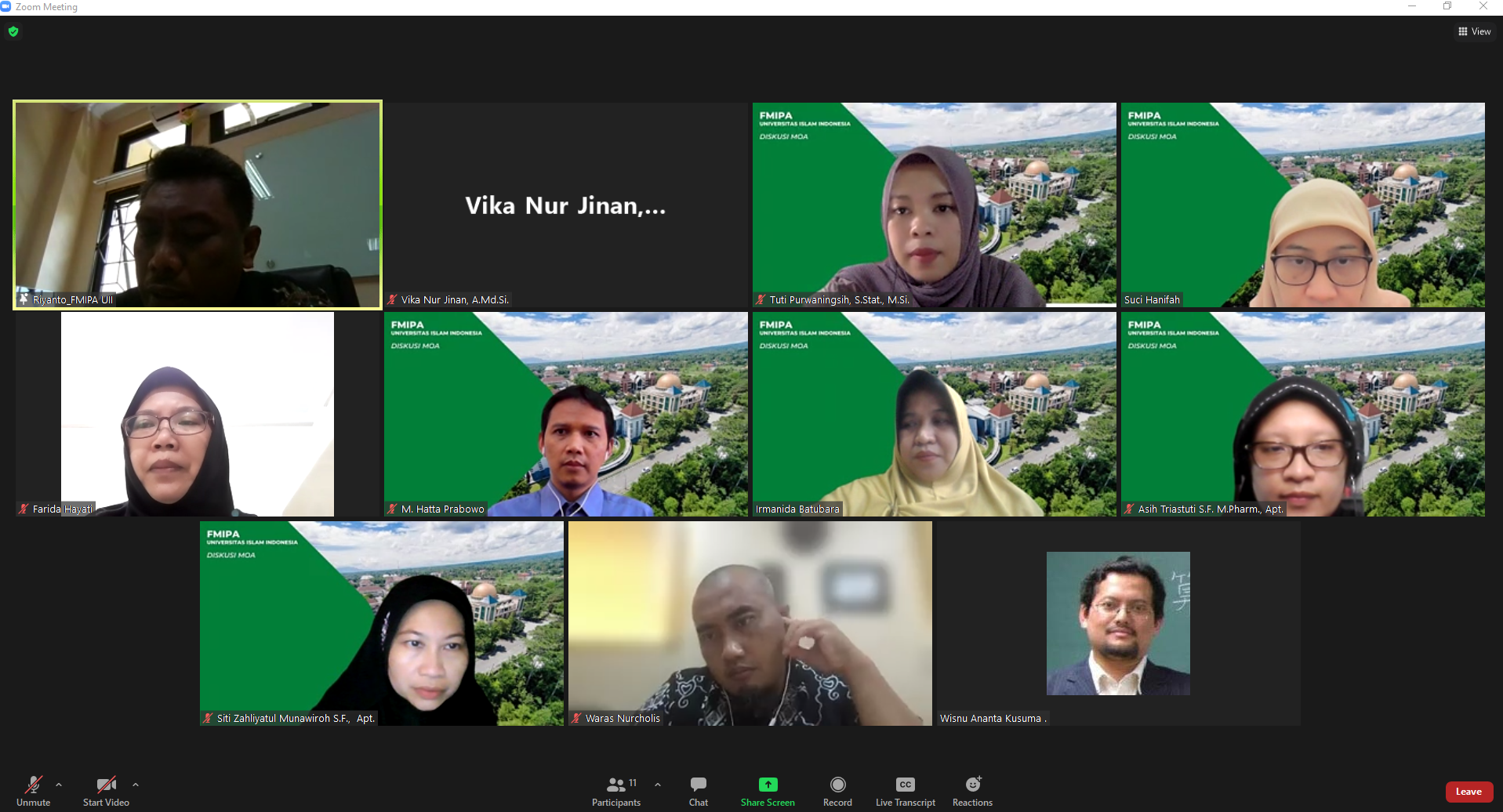This screenshot has height=812, width=1503.
Task: Click Wisnu Ananta Kusuma's profile picture
Action: pos(1118,623)
